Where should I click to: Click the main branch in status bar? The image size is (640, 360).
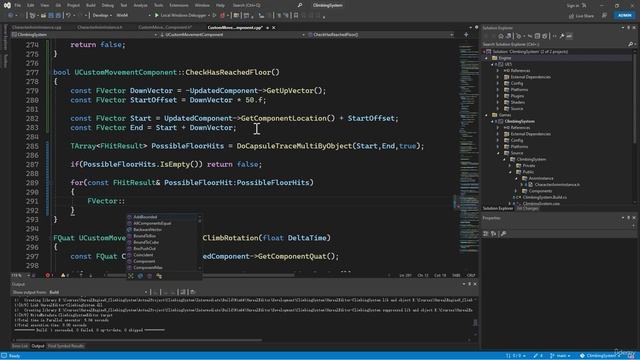pos(560,356)
